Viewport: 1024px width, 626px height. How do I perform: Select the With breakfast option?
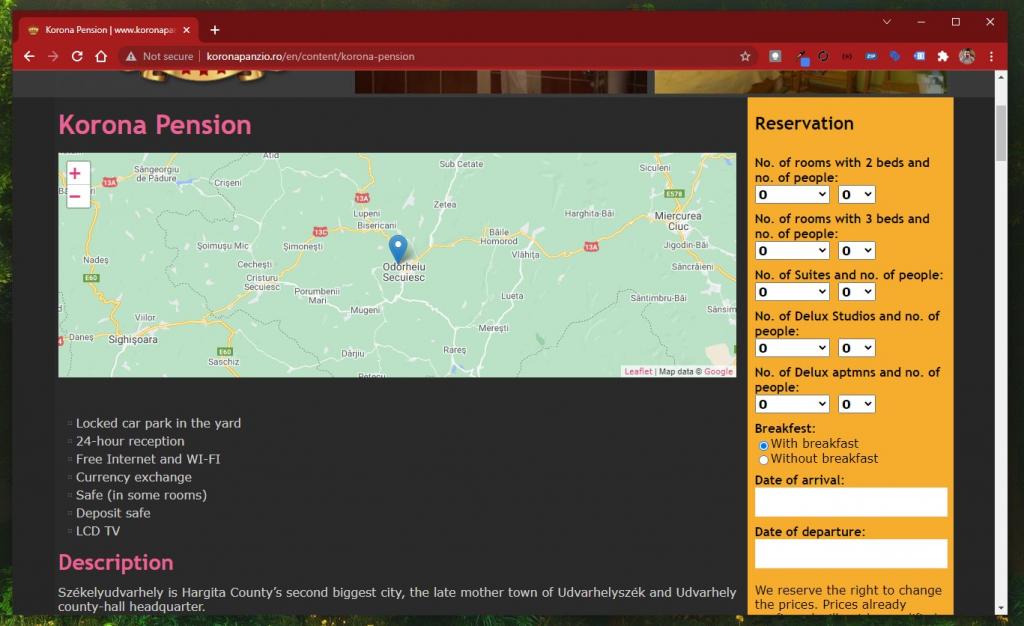pyautogui.click(x=763, y=445)
